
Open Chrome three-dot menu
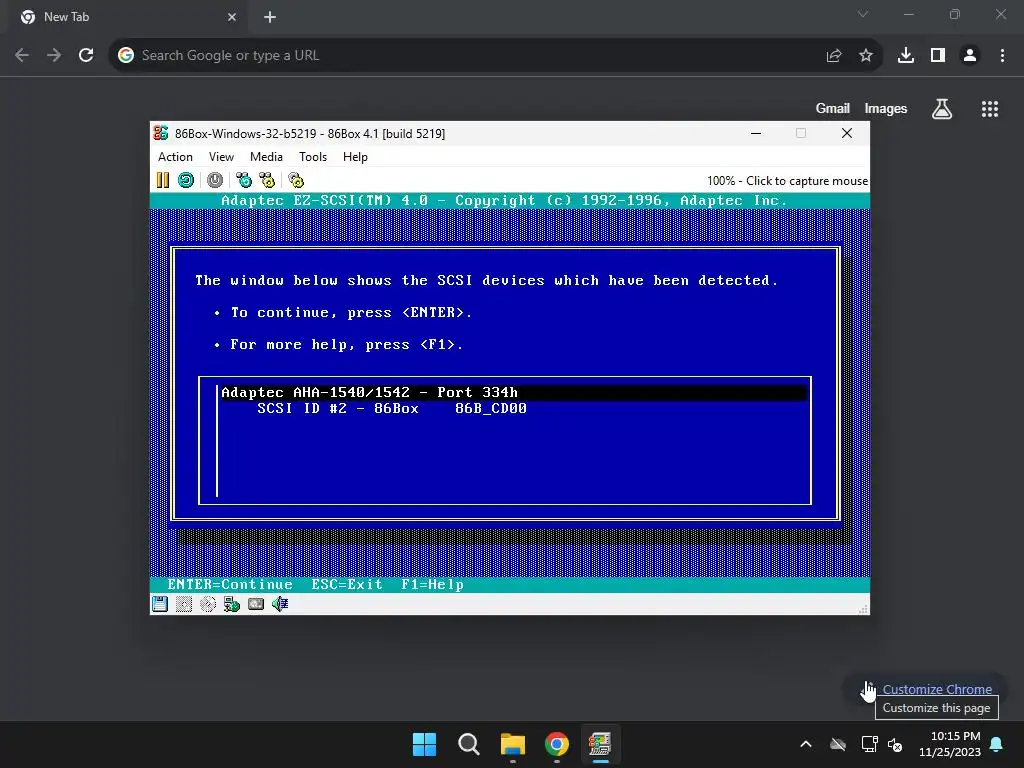pyautogui.click(x=1002, y=56)
